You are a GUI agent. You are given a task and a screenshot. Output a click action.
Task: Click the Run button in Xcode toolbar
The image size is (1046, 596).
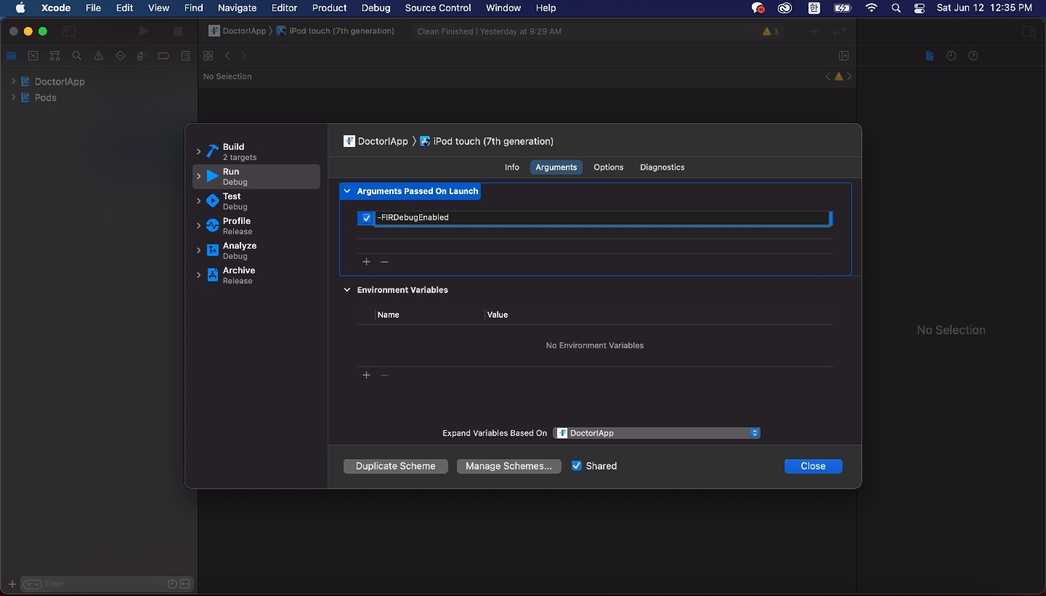(x=143, y=31)
